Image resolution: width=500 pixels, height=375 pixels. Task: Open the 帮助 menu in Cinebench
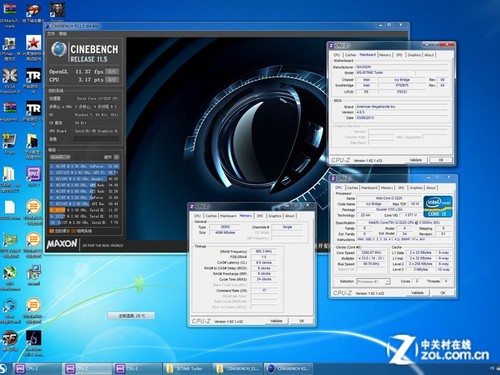63,34
